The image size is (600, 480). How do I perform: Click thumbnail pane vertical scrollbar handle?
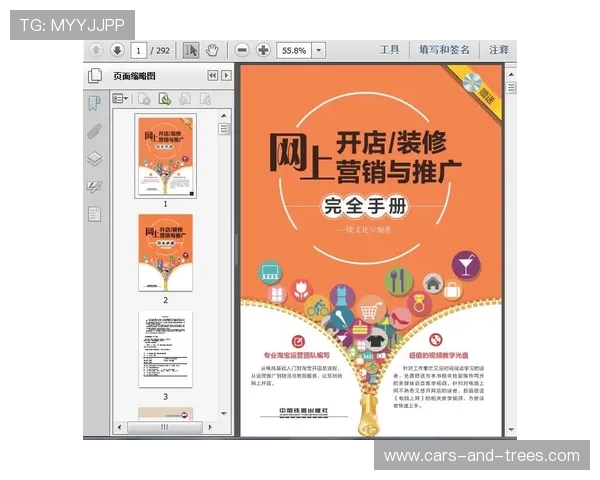tap(224, 129)
